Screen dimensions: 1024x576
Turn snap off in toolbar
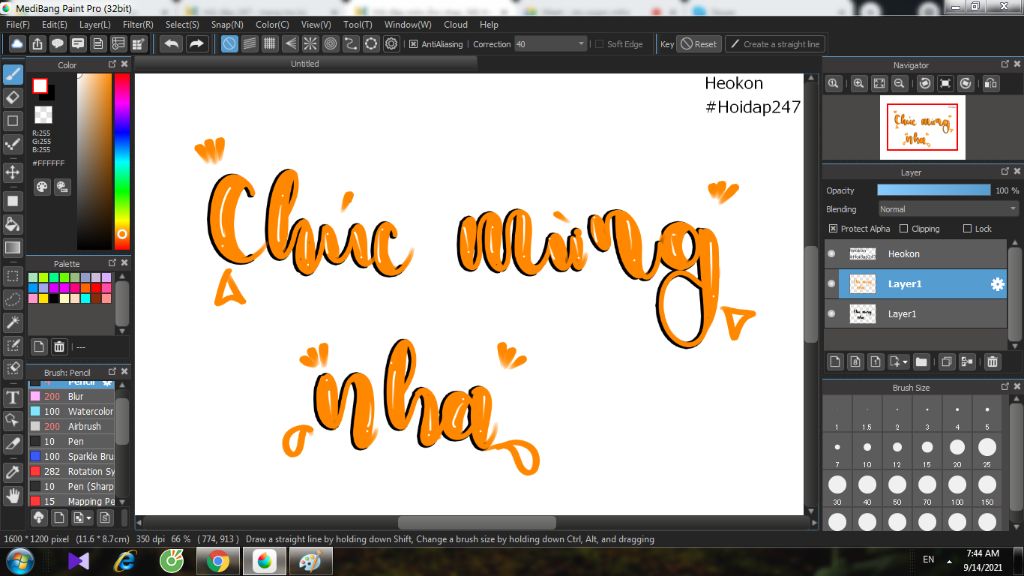(229, 44)
